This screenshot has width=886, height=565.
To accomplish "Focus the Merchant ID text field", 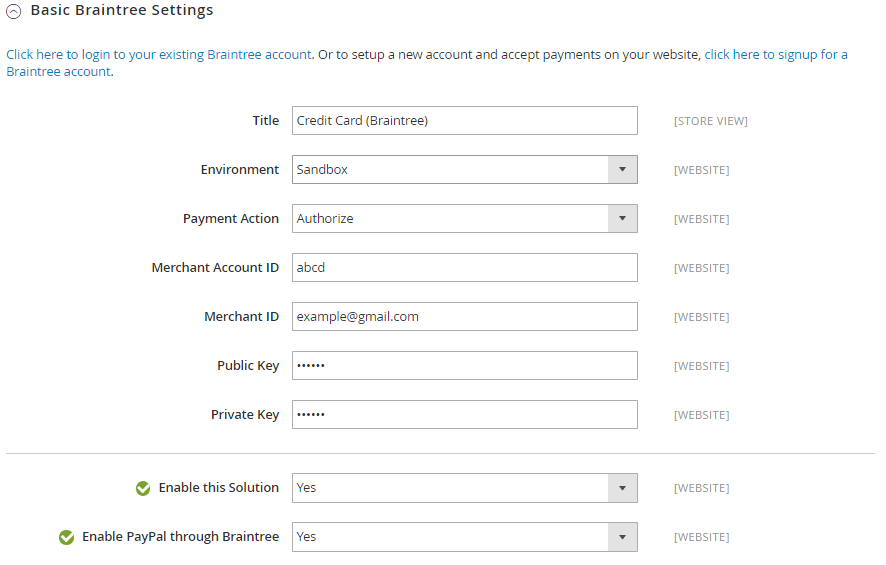I will pos(464,317).
